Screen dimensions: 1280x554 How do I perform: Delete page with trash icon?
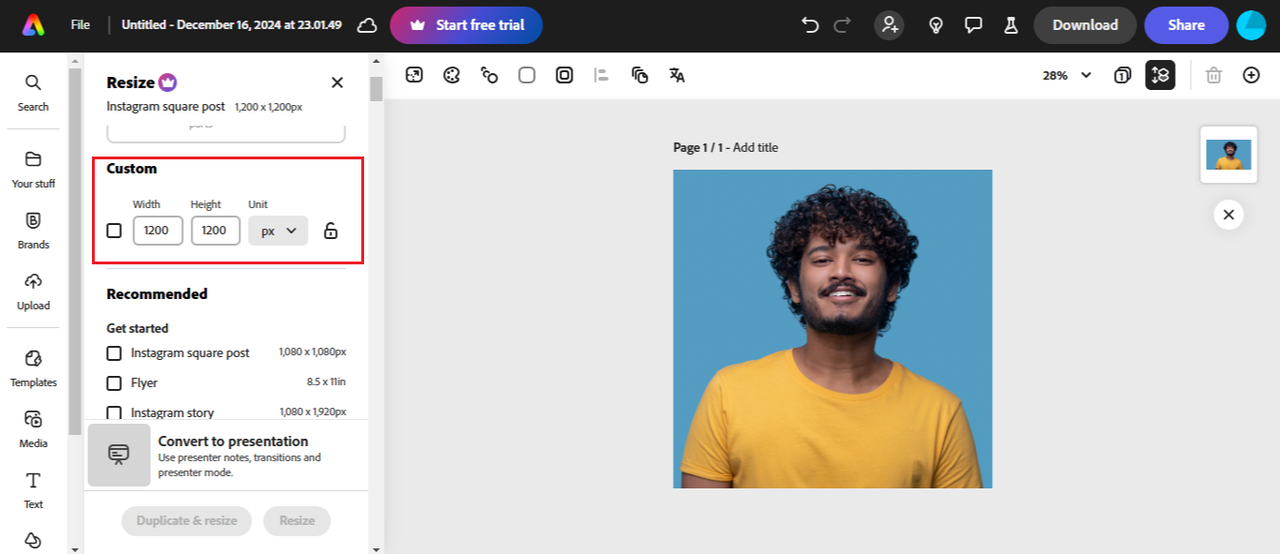1214,75
